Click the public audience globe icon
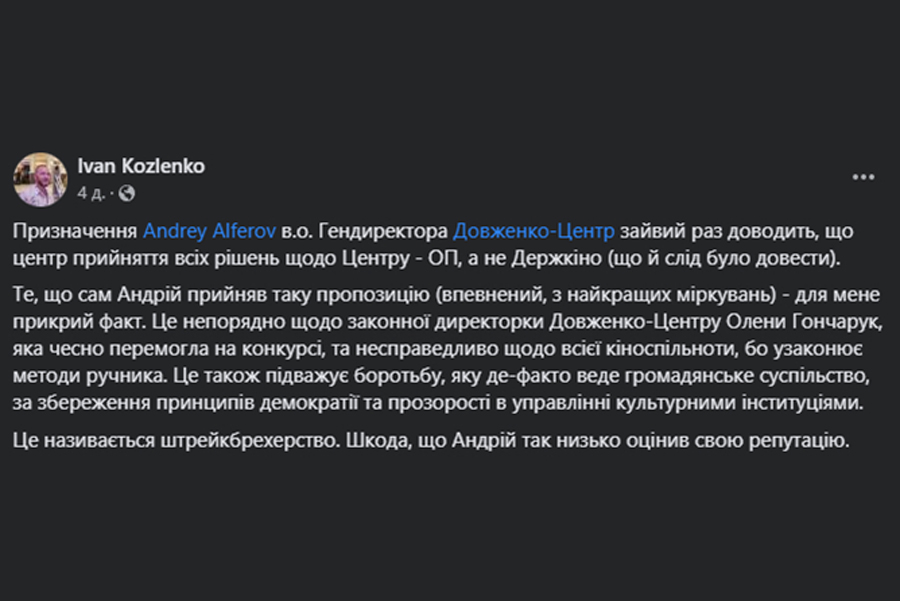 [126, 193]
